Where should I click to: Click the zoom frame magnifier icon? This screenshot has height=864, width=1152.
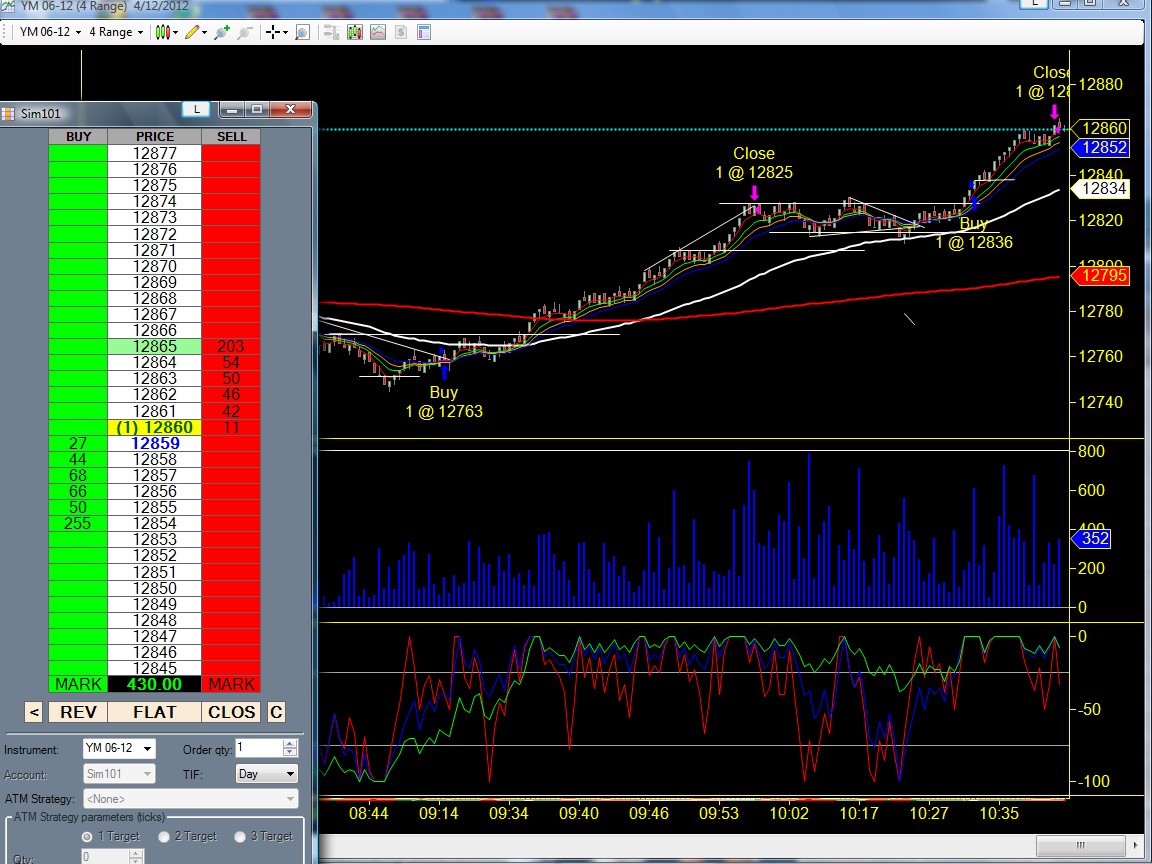click(x=302, y=32)
